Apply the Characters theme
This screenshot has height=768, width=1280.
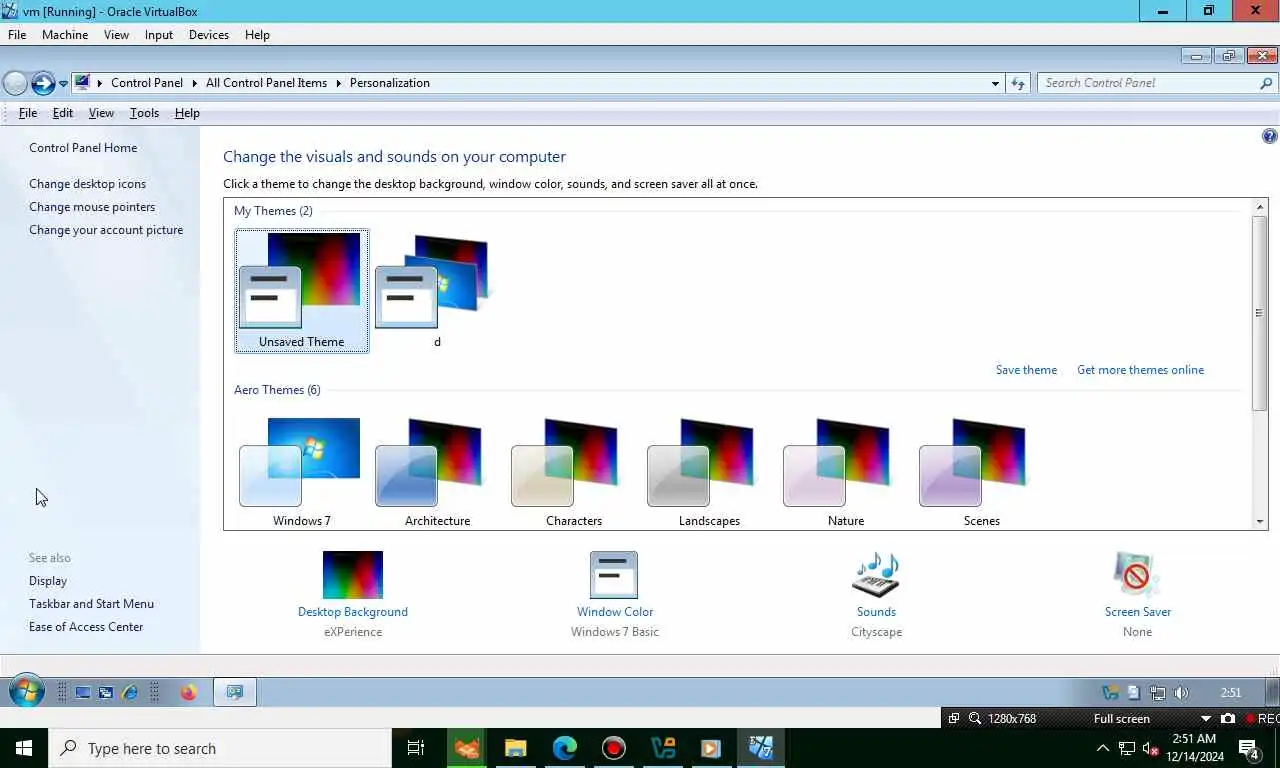(573, 472)
